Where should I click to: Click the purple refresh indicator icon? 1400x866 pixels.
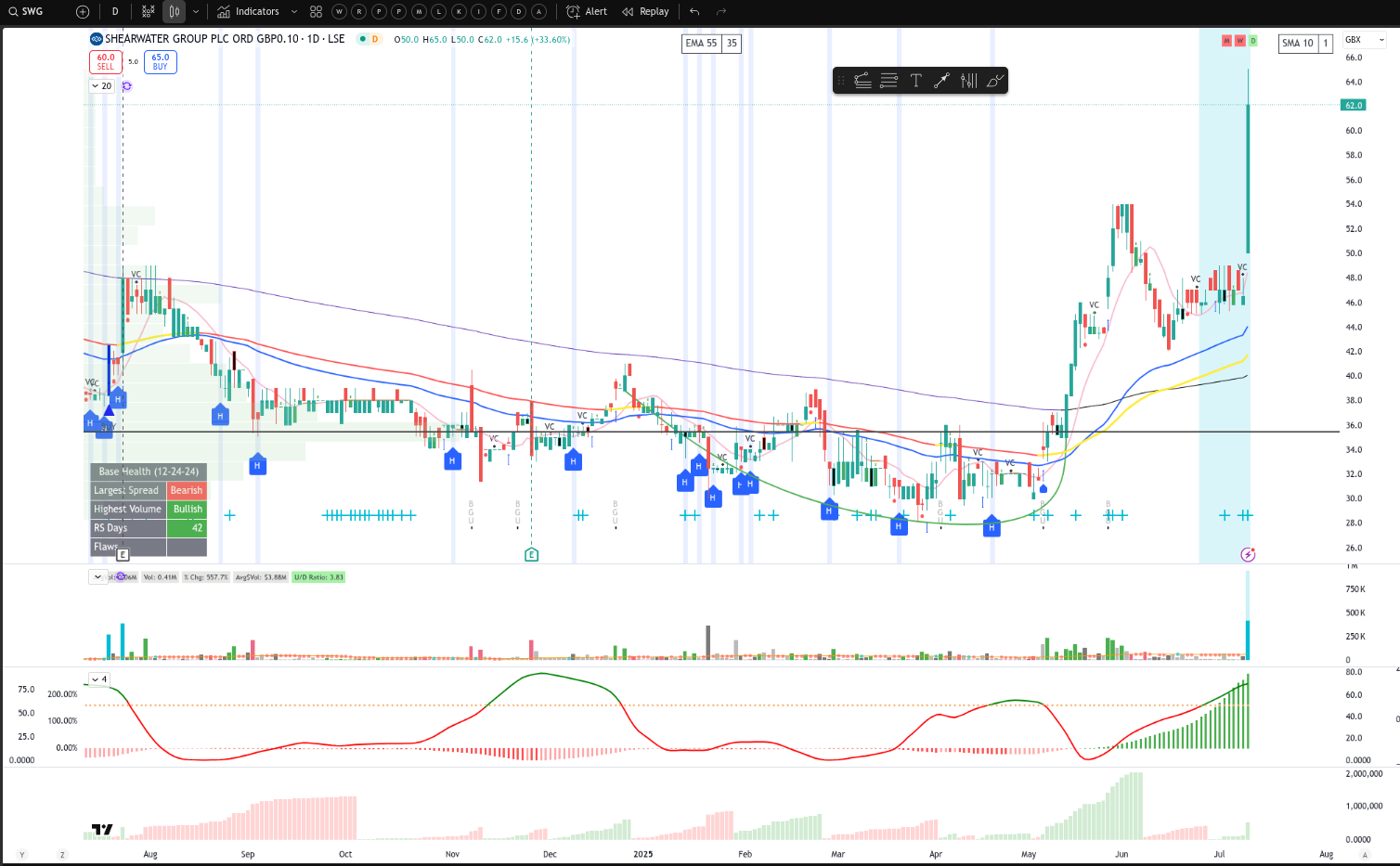(126, 86)
